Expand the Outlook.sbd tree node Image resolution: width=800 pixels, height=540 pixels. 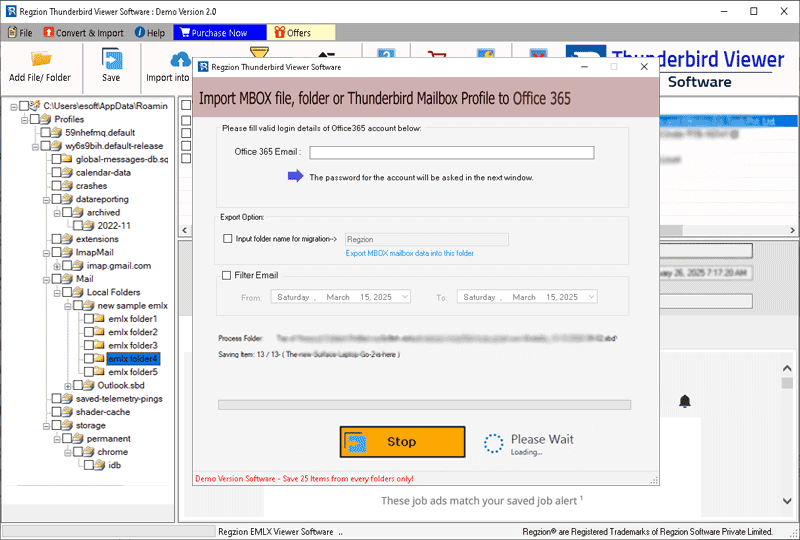click(67, 385)
